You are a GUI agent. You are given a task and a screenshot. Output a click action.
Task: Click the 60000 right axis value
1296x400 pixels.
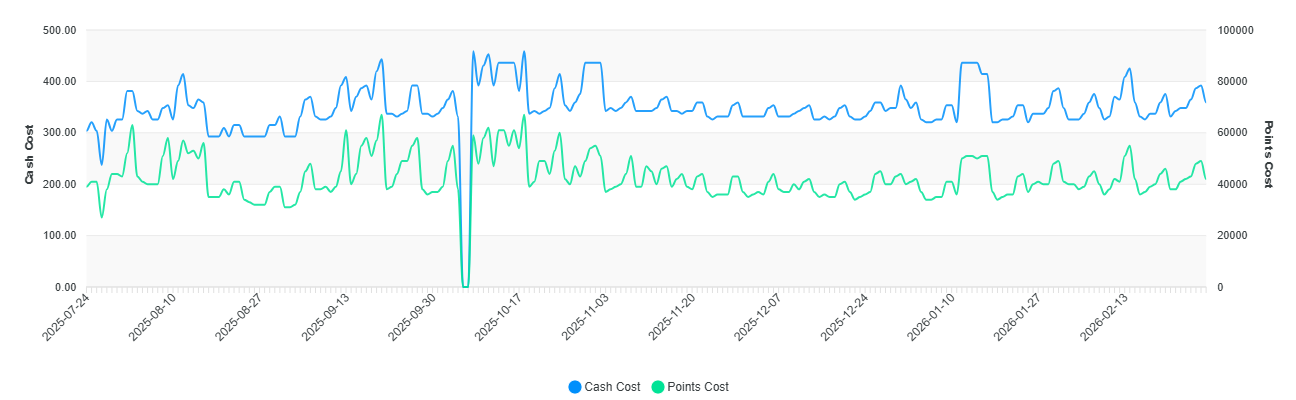1233,133
